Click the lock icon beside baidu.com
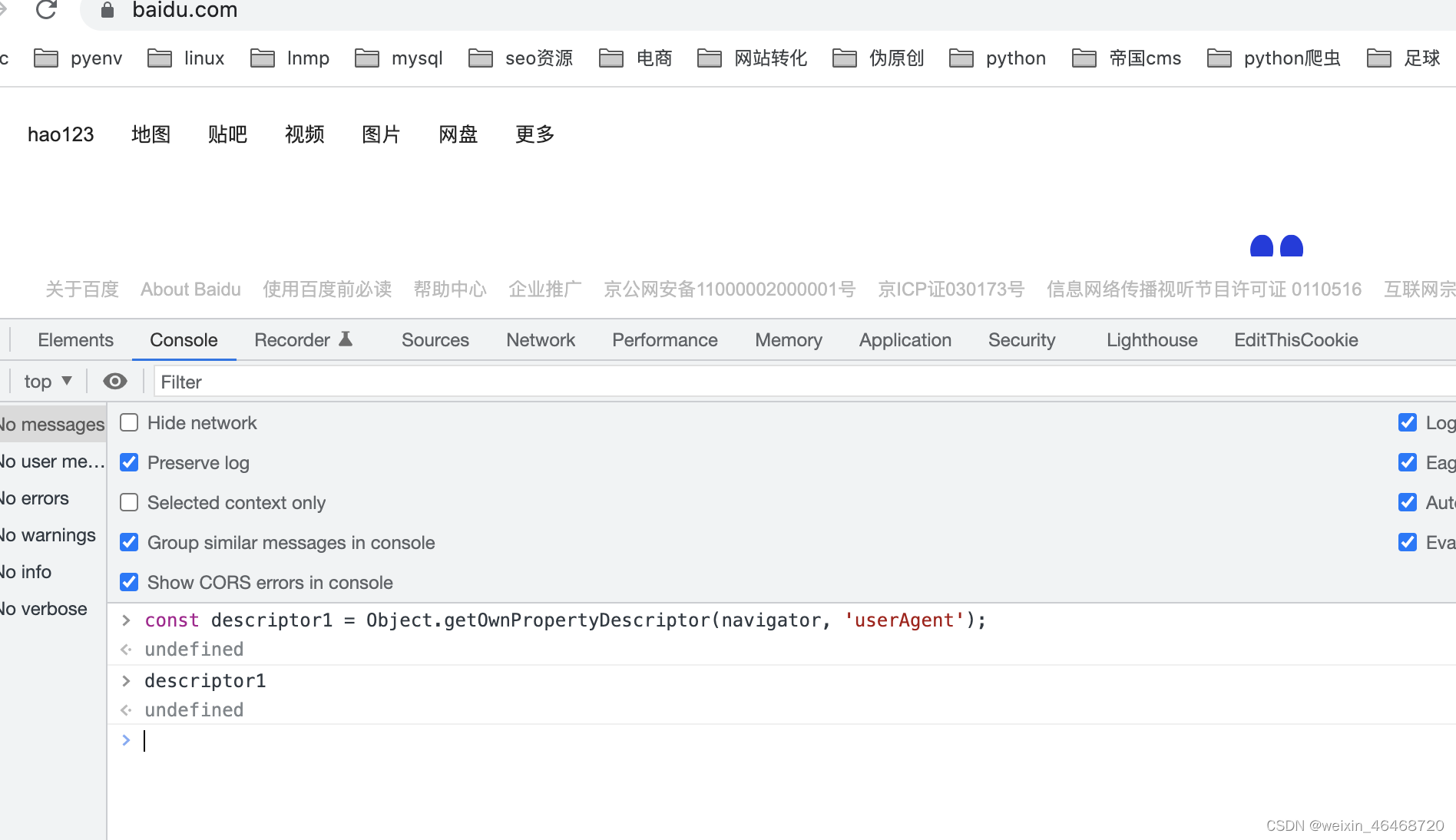Viewport: 1456px width, 840px height. coord(108,10)
